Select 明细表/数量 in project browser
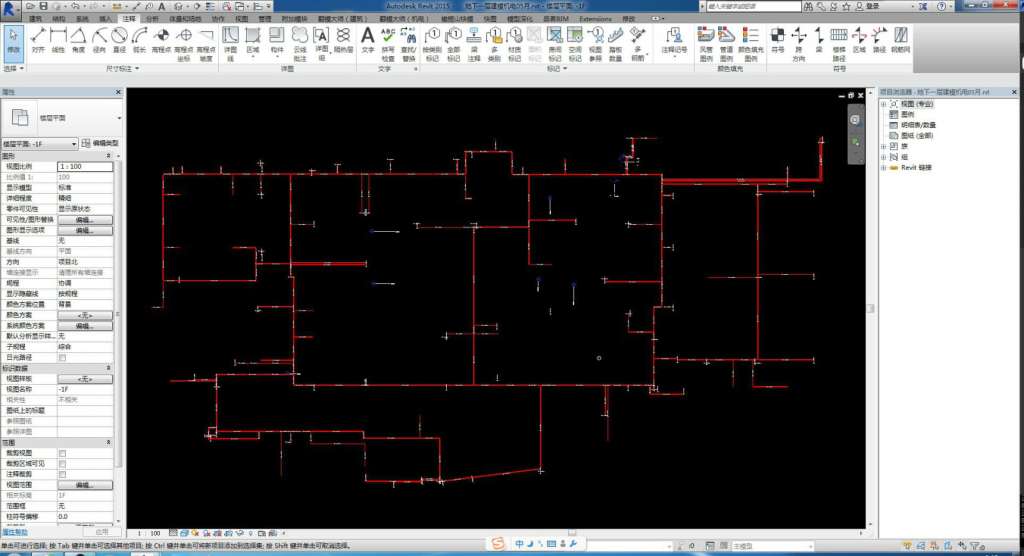The image size is (1024, 556). [918, 125]
